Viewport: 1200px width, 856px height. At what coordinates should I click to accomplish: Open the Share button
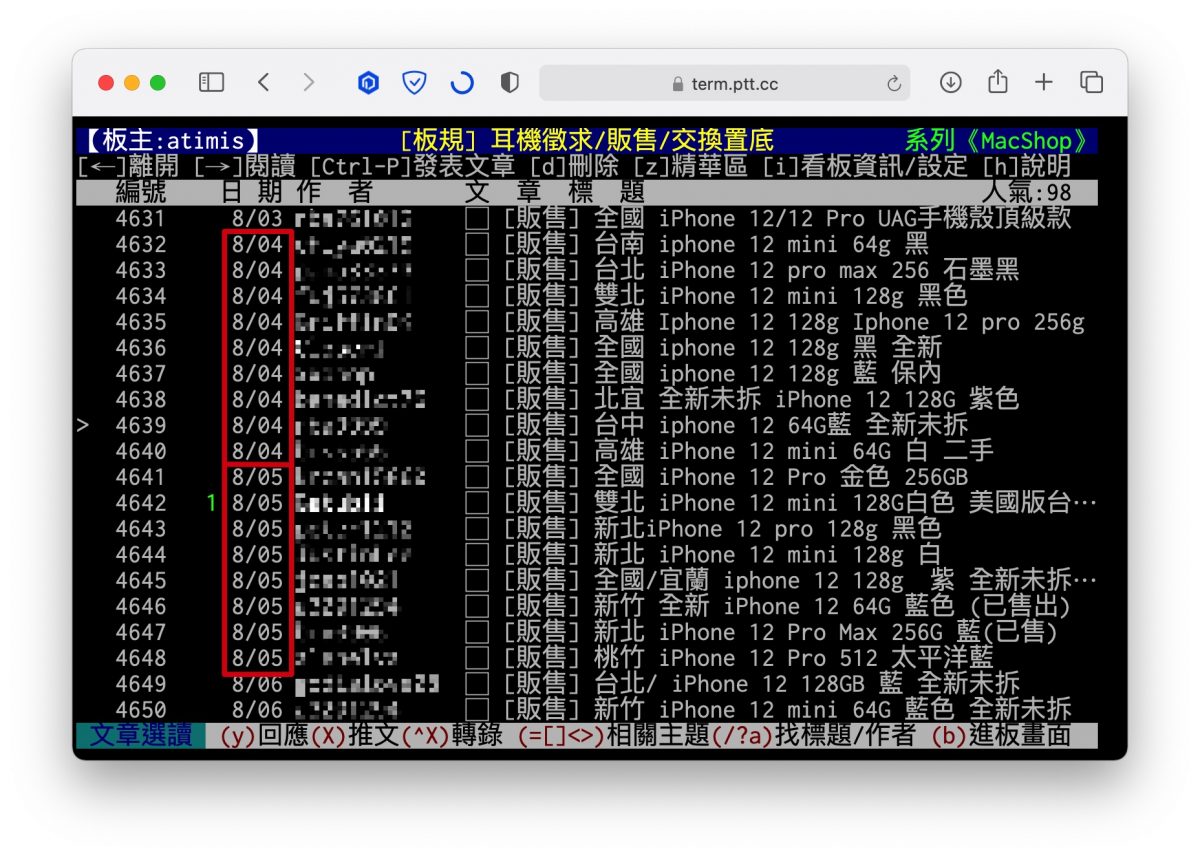[998, 82]
